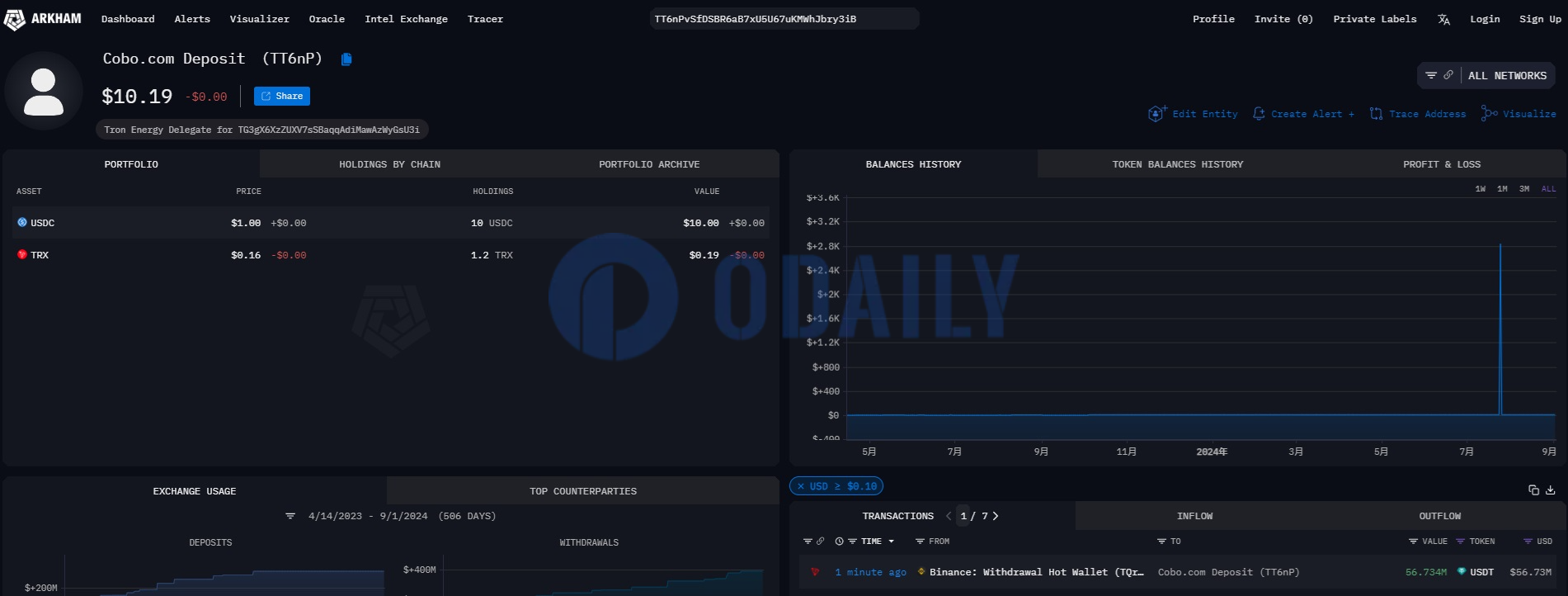The width and height of the screenshot is (1568, 596).
Task: Click the 1 minute ago timestamp
Action: pyautogui.click(x=870, y=572)
